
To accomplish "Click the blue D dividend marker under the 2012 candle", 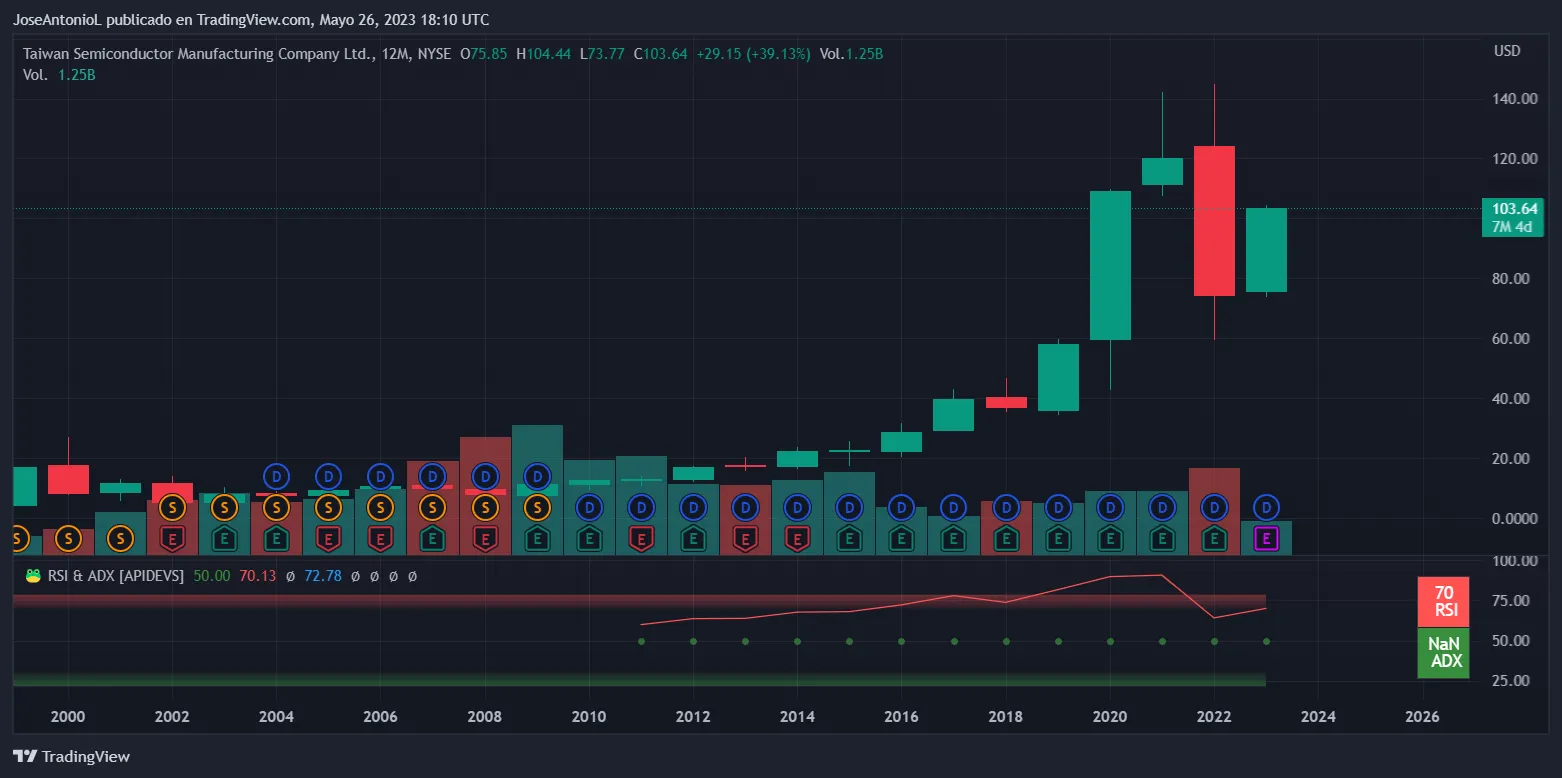I will 693,507.
